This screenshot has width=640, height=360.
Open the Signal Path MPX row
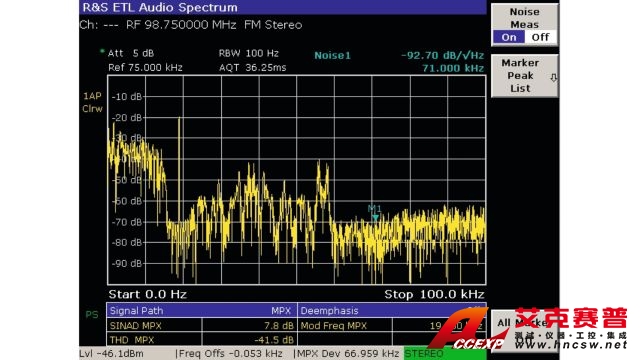point(202,311)
